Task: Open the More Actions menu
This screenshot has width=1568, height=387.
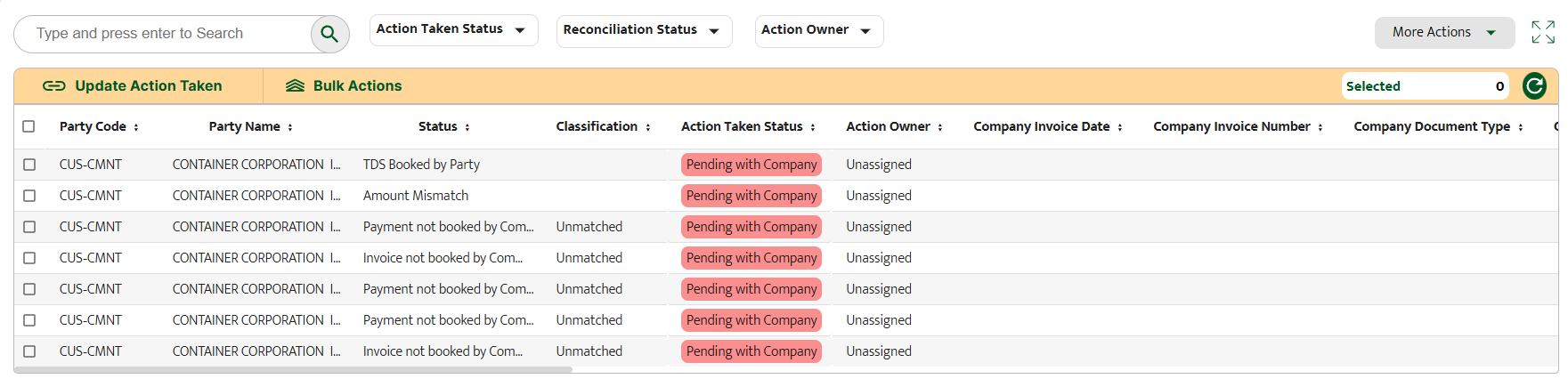Action: 1443,33
